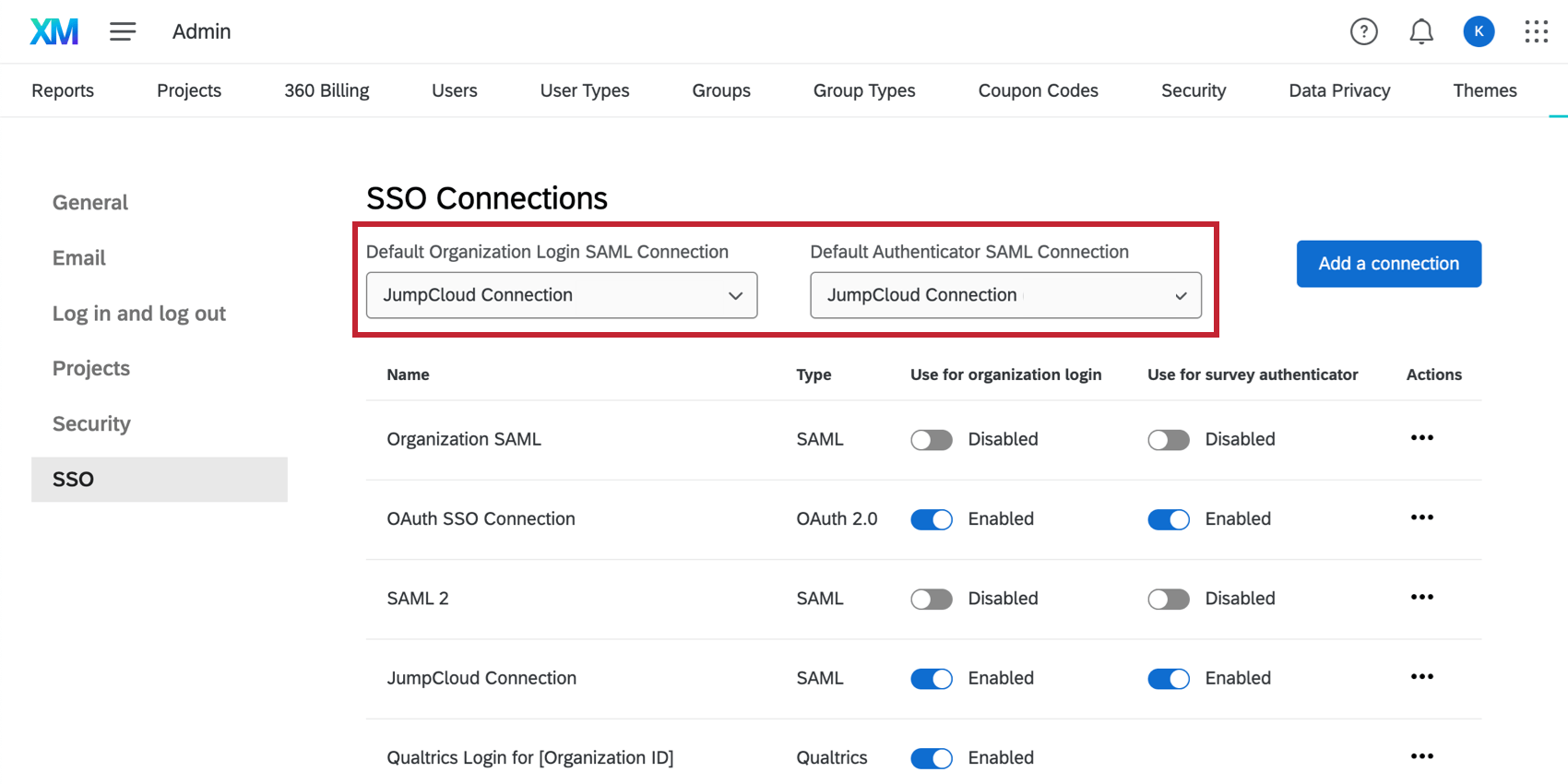Select Projects in the sidebar
Viewport: 1568px width, 784px height.
(91, 369)
